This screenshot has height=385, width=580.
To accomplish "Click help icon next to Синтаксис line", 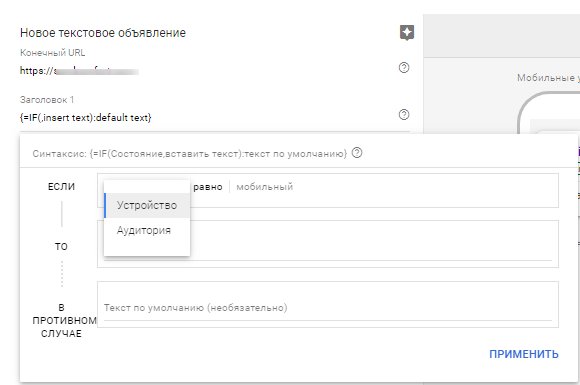I will click(357, 153).
